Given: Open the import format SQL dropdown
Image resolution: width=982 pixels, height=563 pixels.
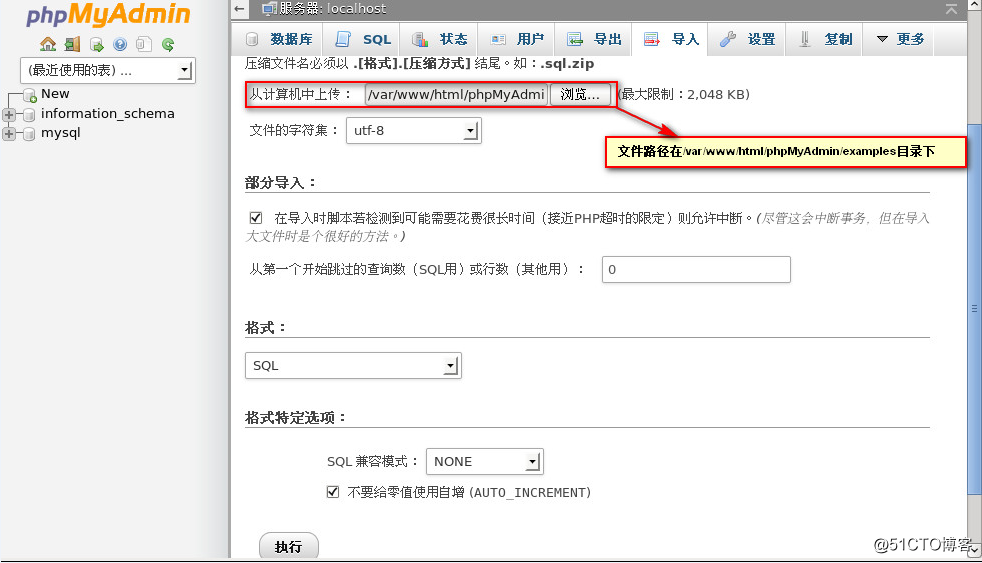Looking at the screenshot, I should tap(353, 366).
